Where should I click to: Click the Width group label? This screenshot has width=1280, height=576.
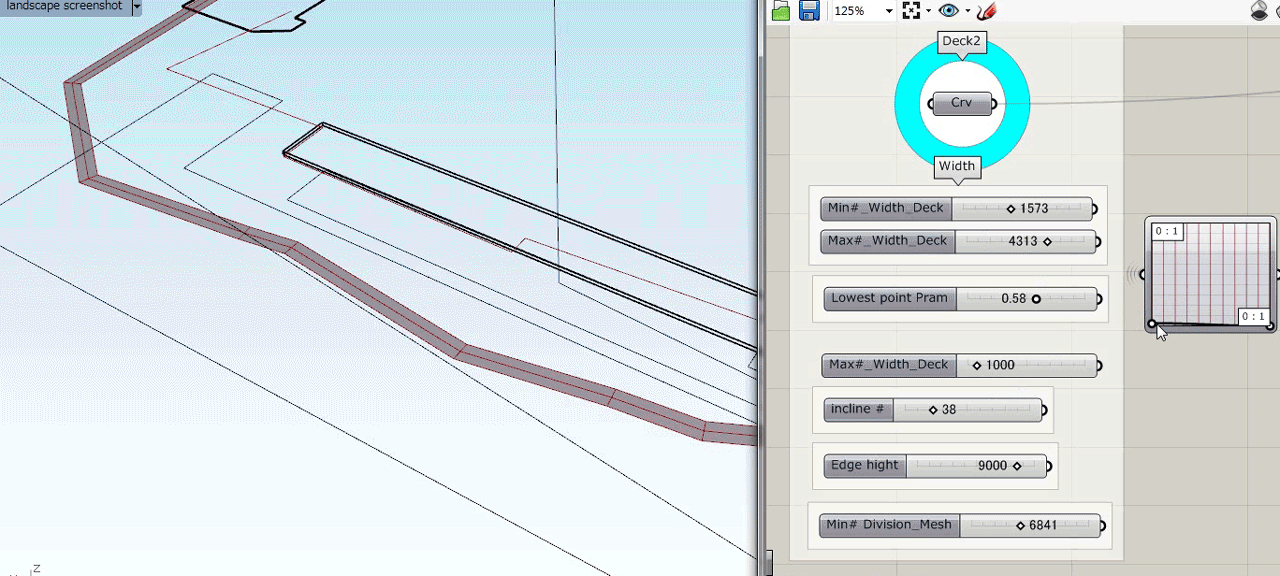click(957, 166)
